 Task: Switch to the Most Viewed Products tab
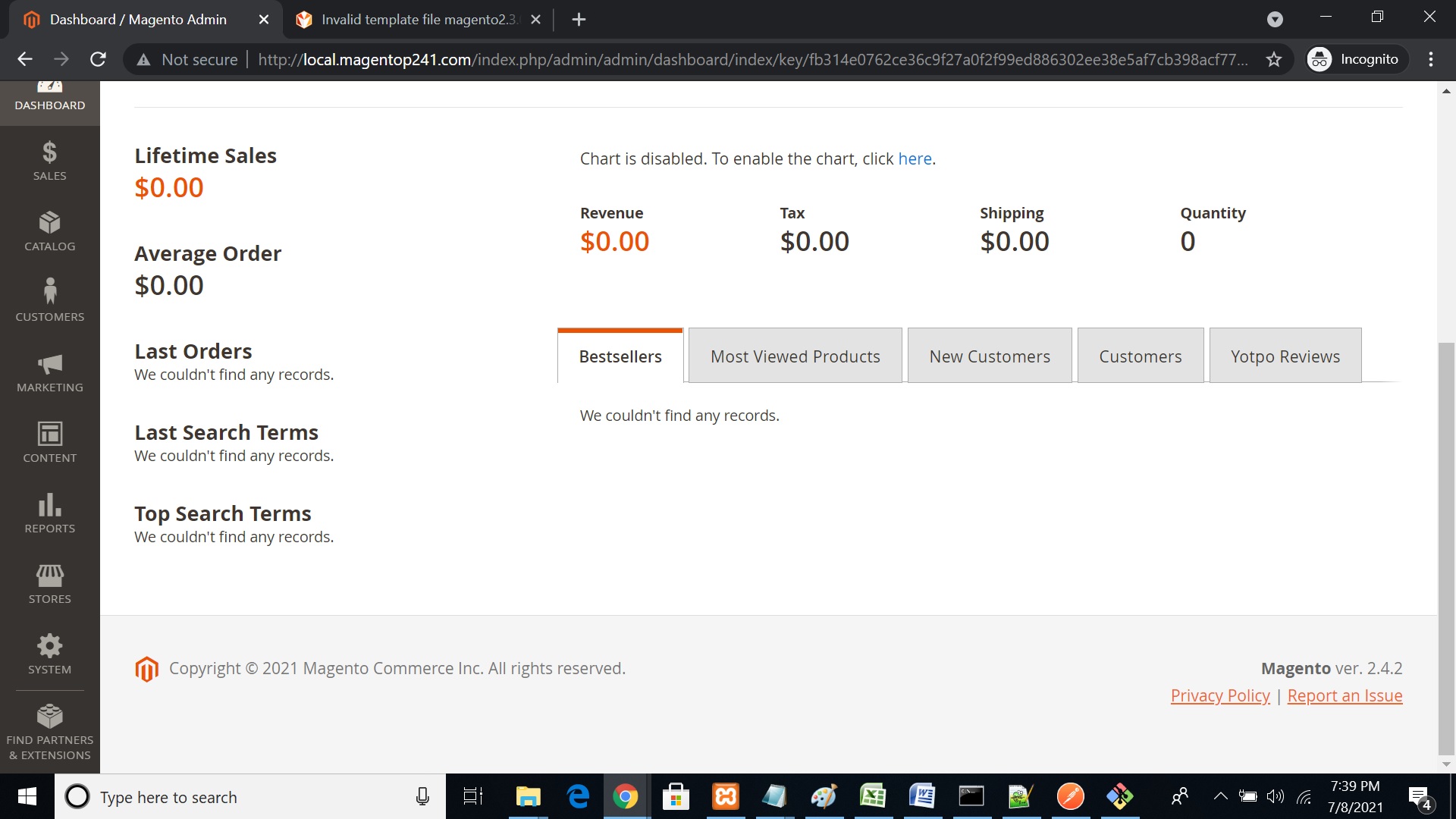click(x=795, y=355)
